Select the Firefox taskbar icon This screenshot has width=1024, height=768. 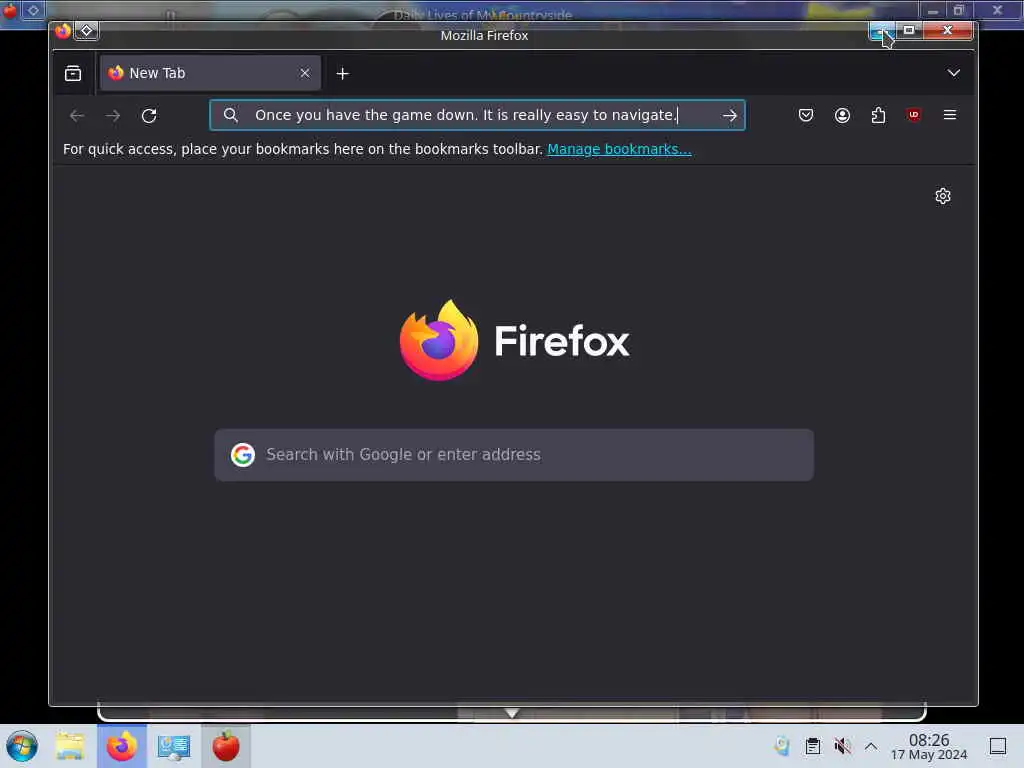pyautogui.click(x=122, y=746)
